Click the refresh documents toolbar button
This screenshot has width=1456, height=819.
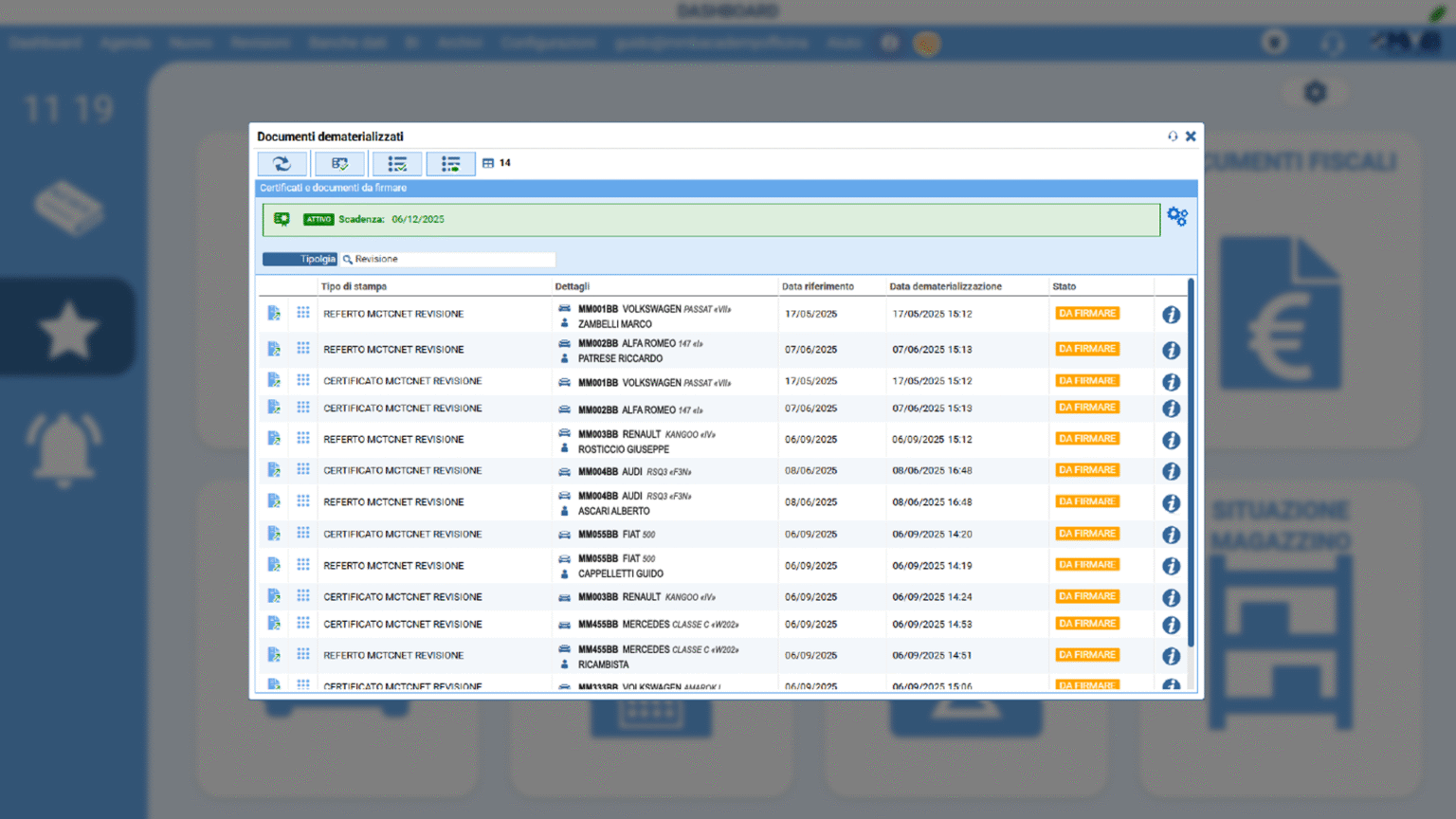282,164
